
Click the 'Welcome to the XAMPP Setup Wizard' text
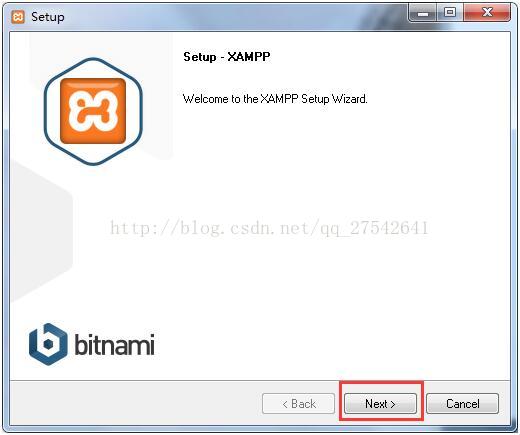point(275,99)
